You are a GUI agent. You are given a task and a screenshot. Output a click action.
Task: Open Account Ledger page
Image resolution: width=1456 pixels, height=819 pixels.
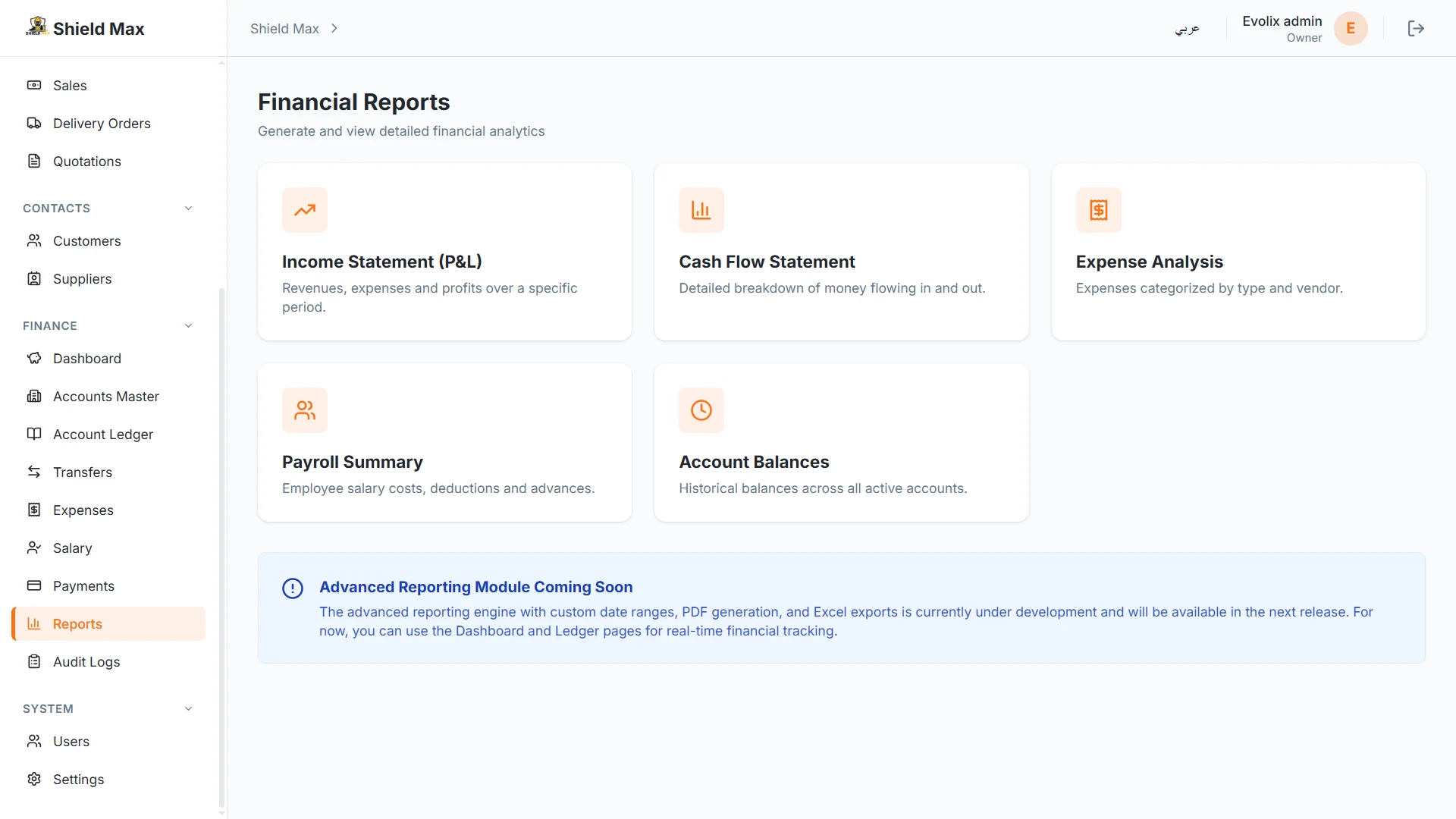[x=108, y=434]
